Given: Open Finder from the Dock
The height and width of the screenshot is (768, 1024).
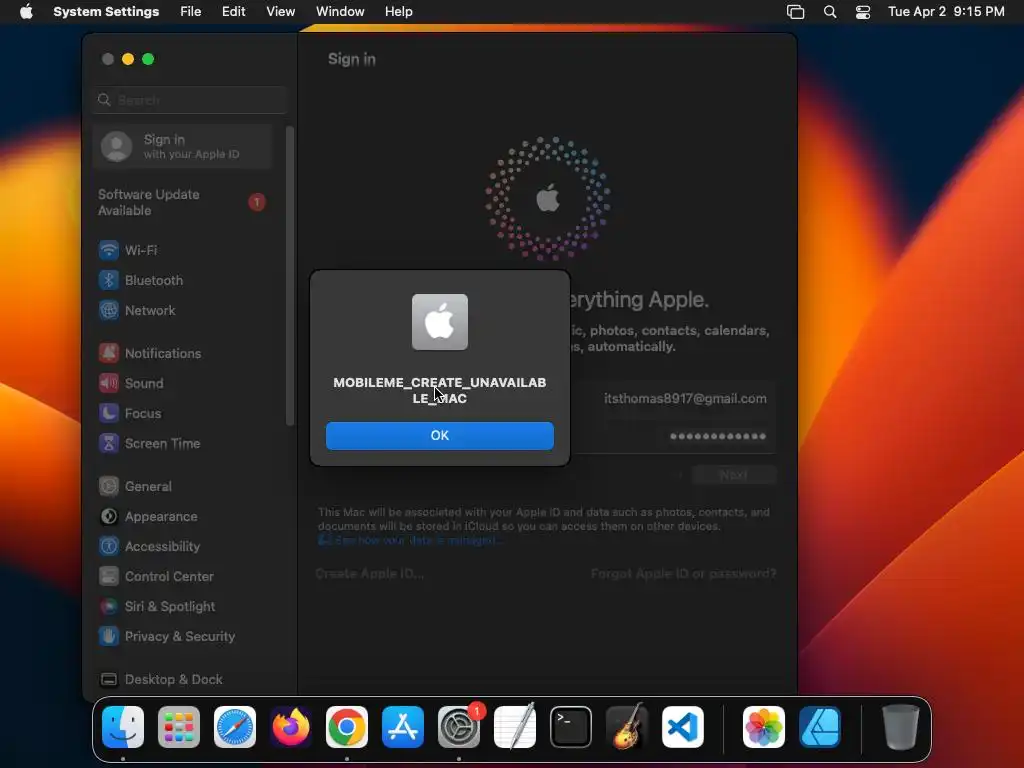Looking at the screenshot, I should pyautogui.click(x=123, y=727).
